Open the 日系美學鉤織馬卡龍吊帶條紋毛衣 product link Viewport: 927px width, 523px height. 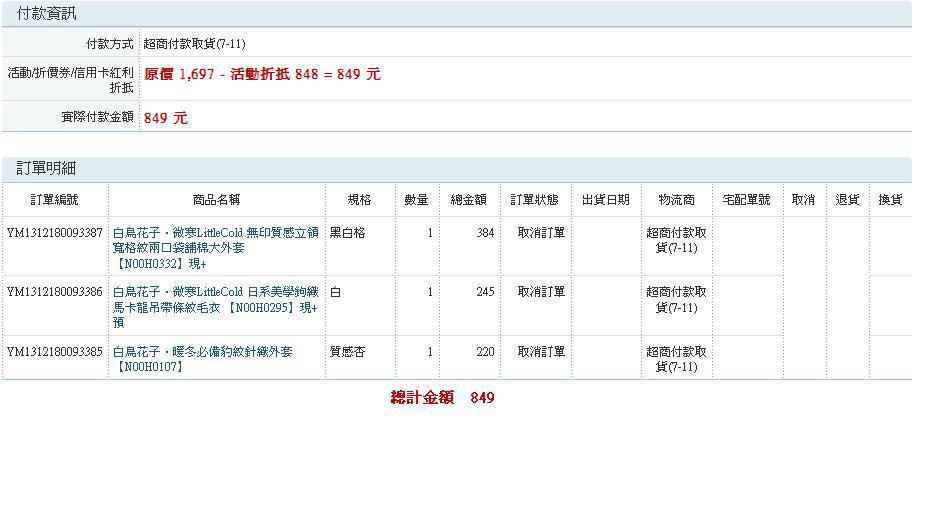pyautogui.click(x=216, y=307)
